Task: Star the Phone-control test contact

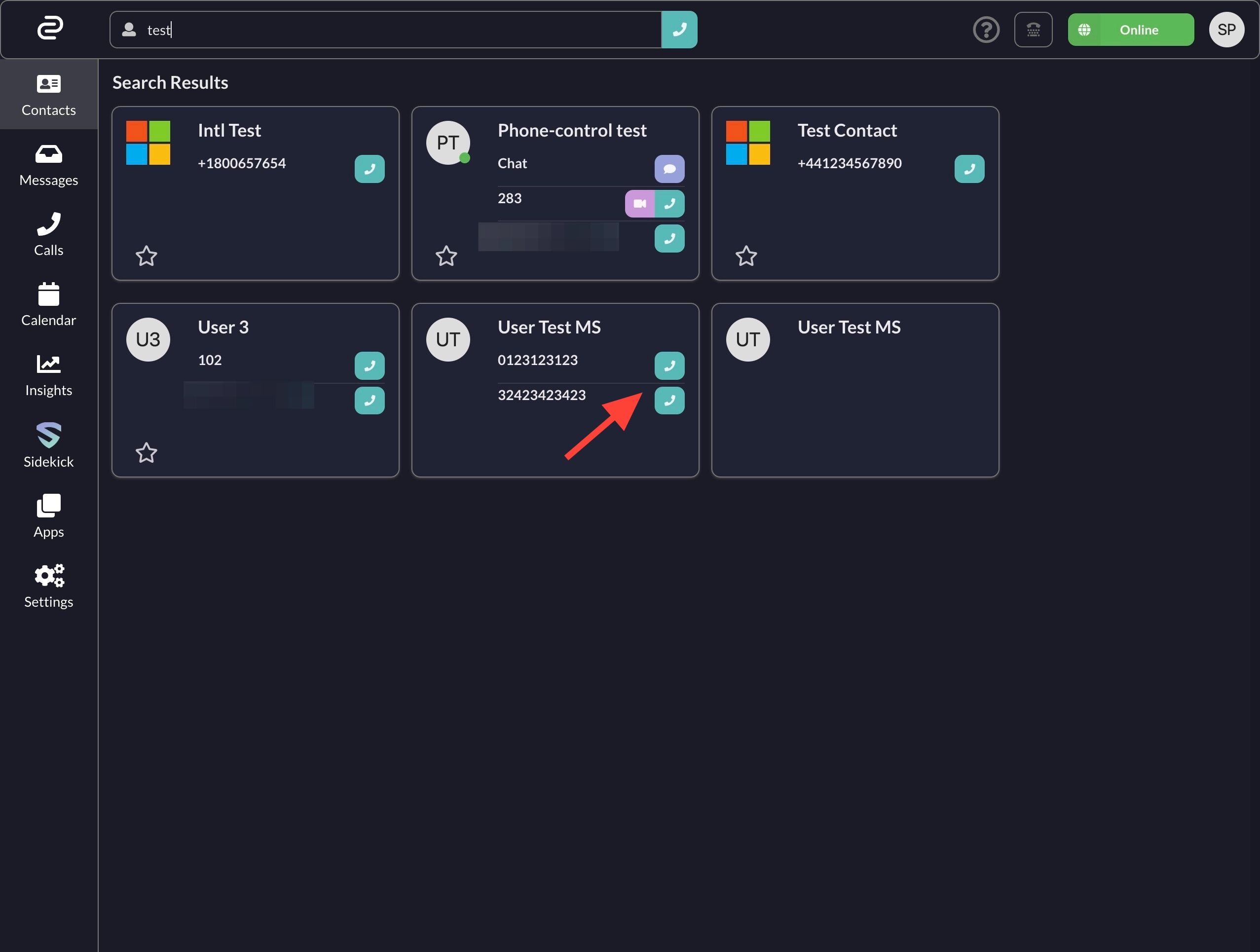Action: coord(446,256)
